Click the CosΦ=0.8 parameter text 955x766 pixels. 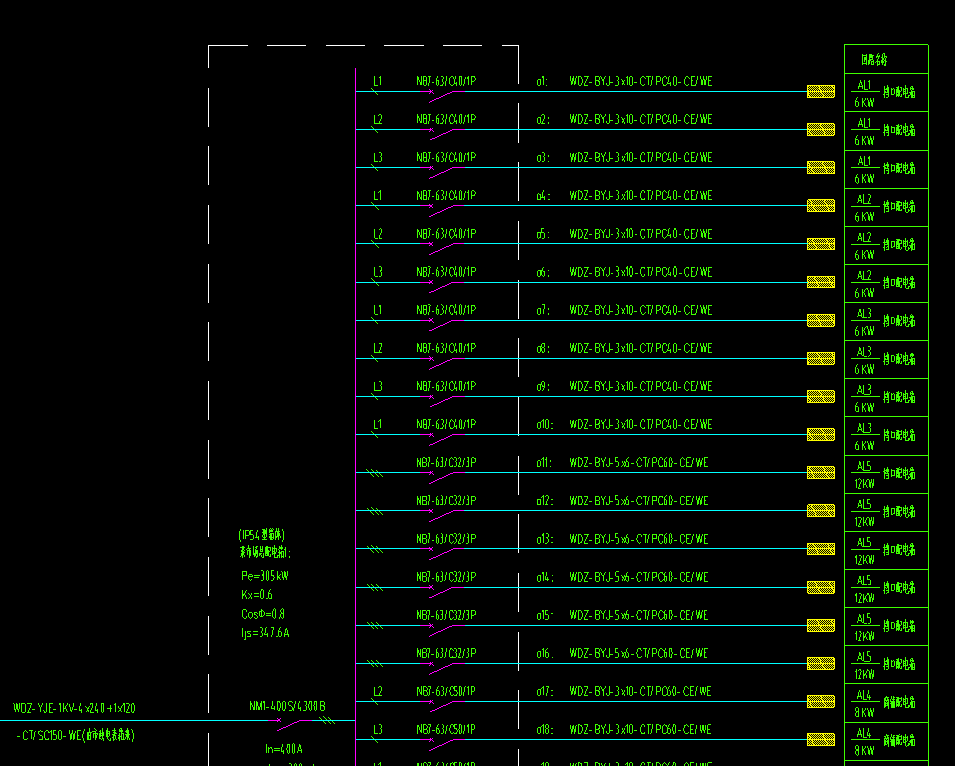pos(263,614)
